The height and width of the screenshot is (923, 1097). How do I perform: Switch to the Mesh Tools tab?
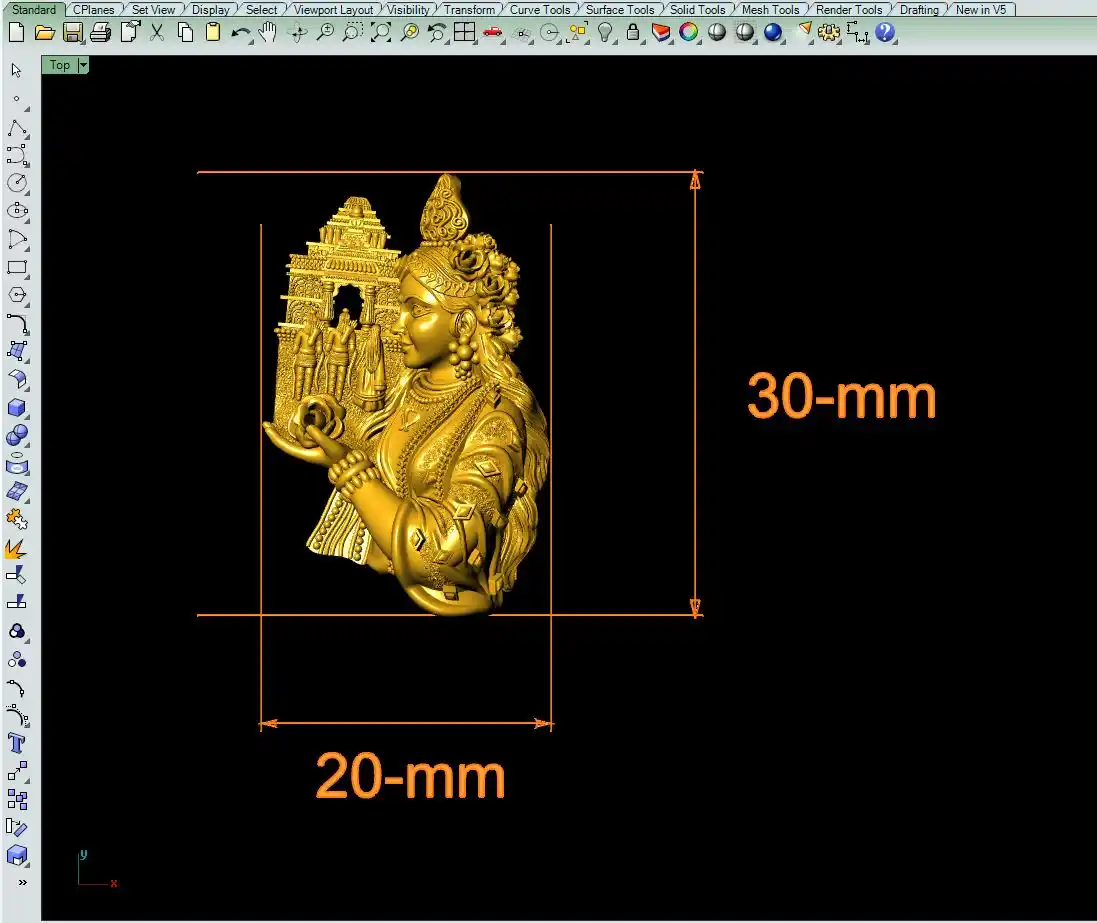[770, 10]
